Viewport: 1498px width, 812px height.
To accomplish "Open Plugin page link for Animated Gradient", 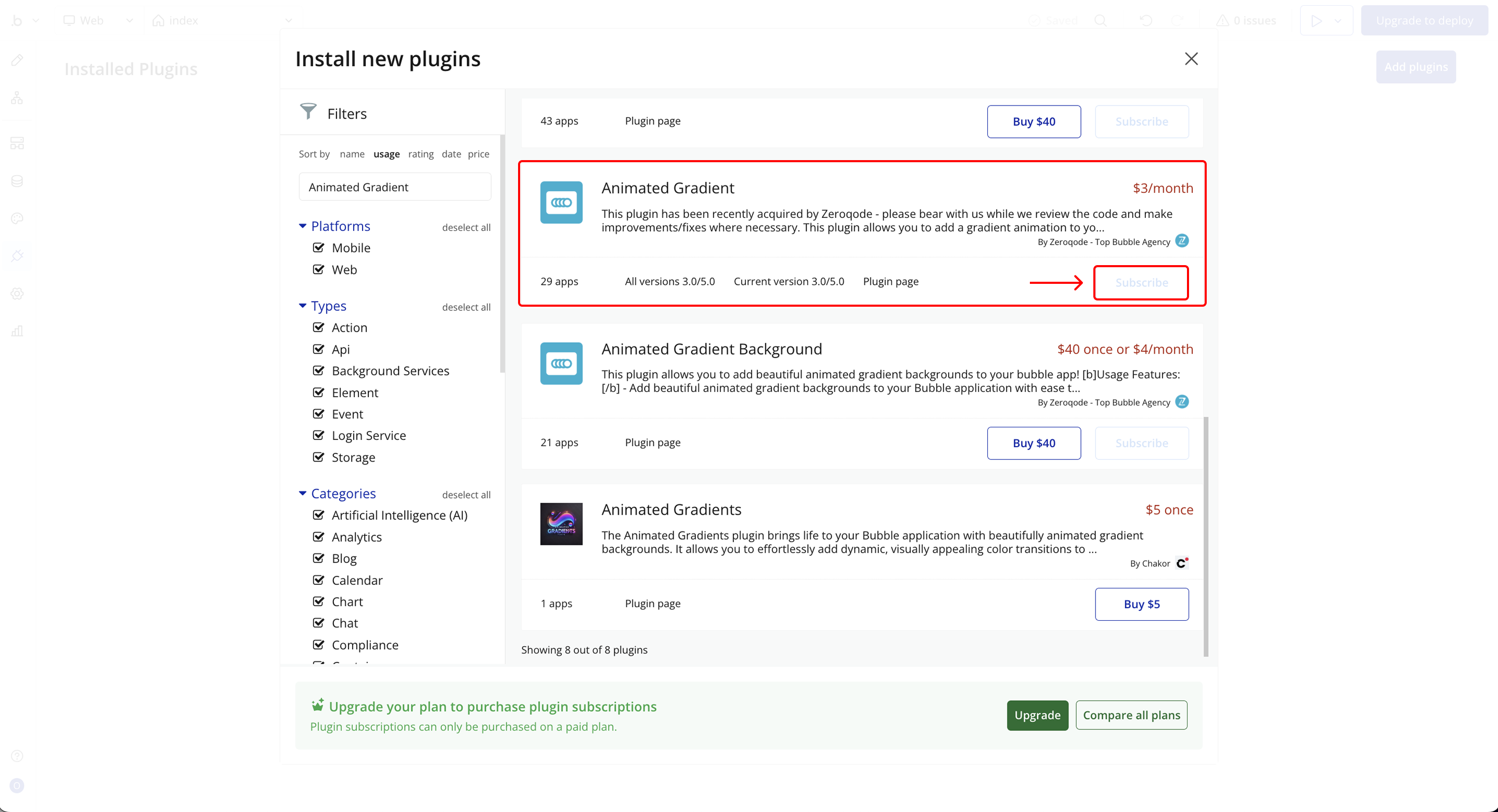I will pos(890,281).
